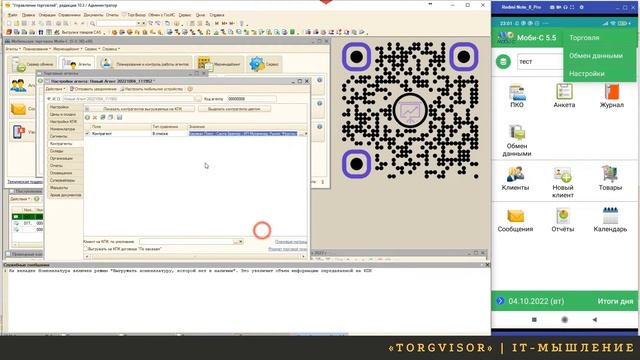Click the two-people agents icon in the Mobi-C left panel
This screenshot has height=360, width=640.
click(x=18, y=86)
